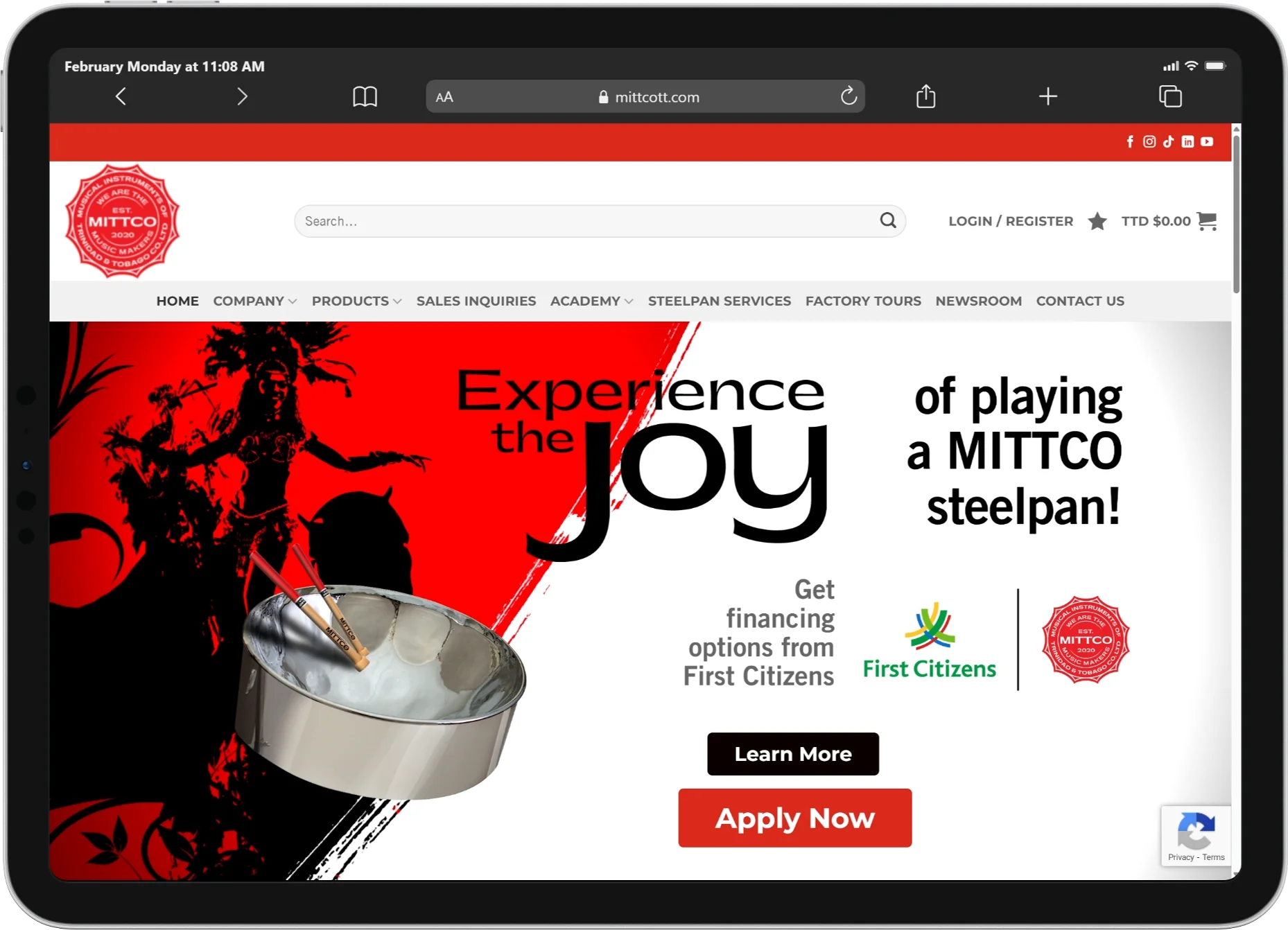Screen dimensions: 1288x930
Task: Expand the PRODUCTS dropdown menu
Action: [356, 301]
